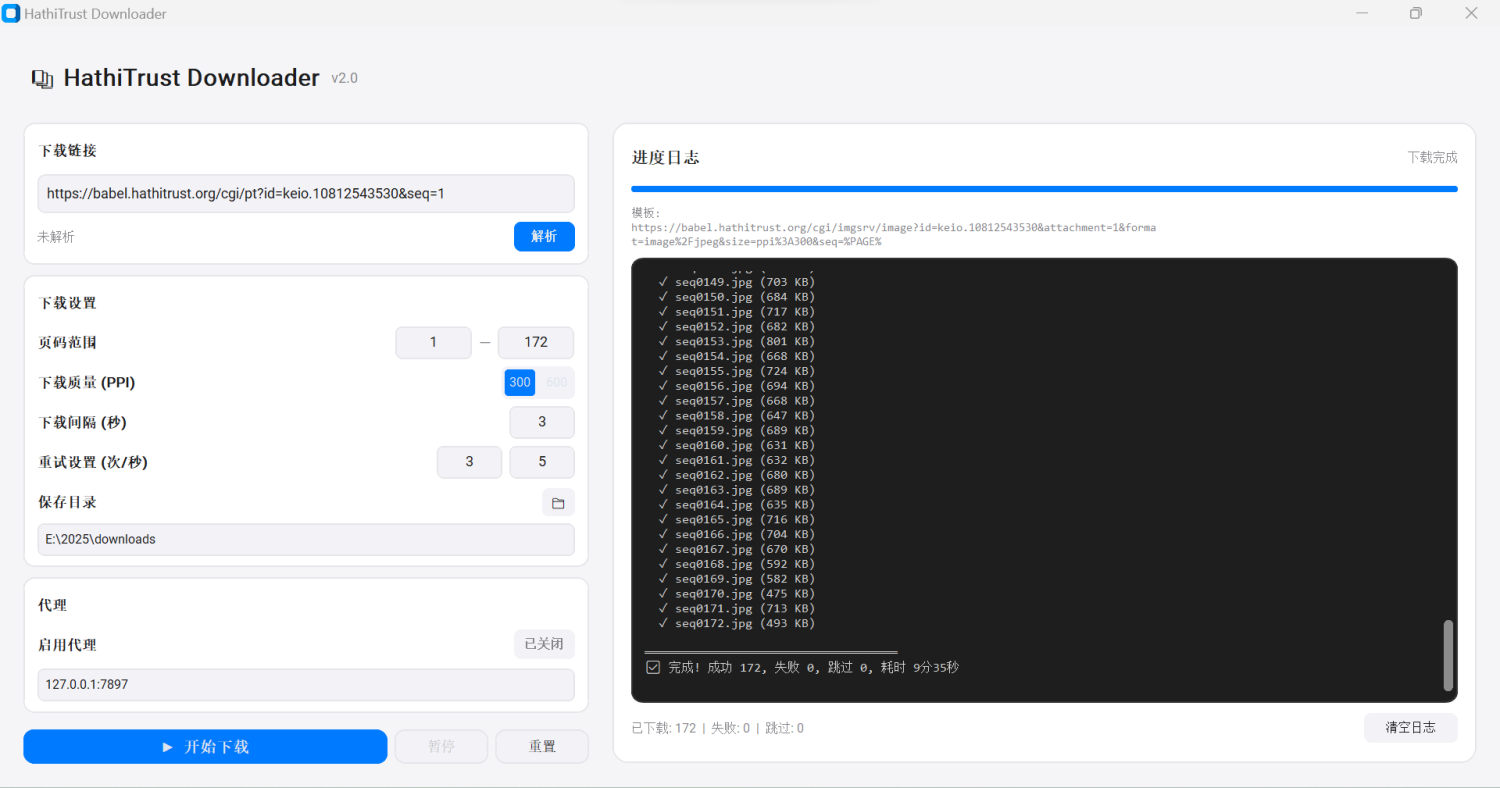The width and height of the screenshot is (1500, 788).
Task: Select 600 PPI download quality
Action: pyautogui.click(x=556, y=383)
